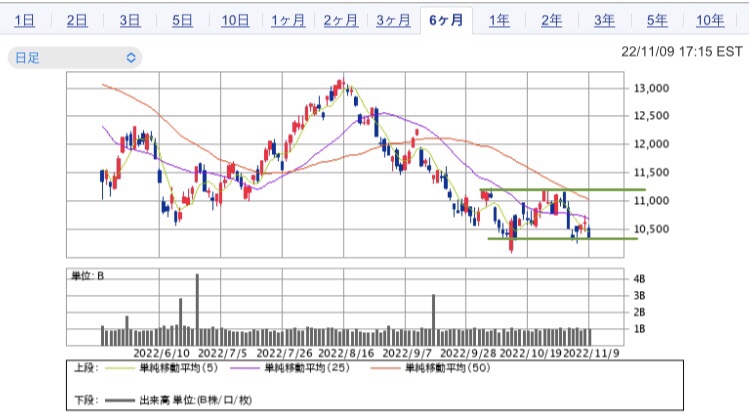This screenshot has width=749, height=415.
Task: Select the 2年 chart range
Action: click(551, 21)
